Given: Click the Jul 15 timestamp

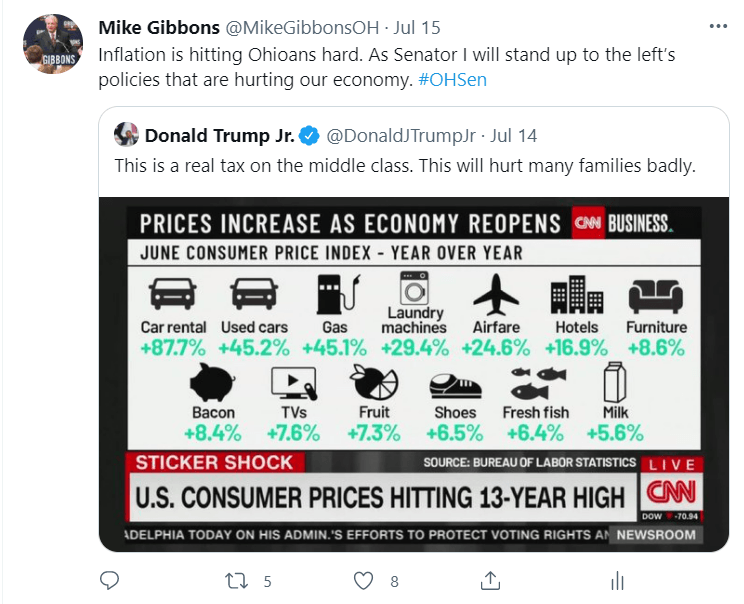Looking at the screenshot, I should [x=417, y=28].
